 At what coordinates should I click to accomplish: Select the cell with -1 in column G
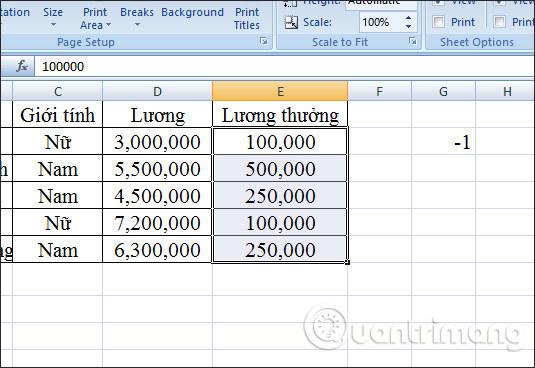pyautogui.click(x=443, y=142)
